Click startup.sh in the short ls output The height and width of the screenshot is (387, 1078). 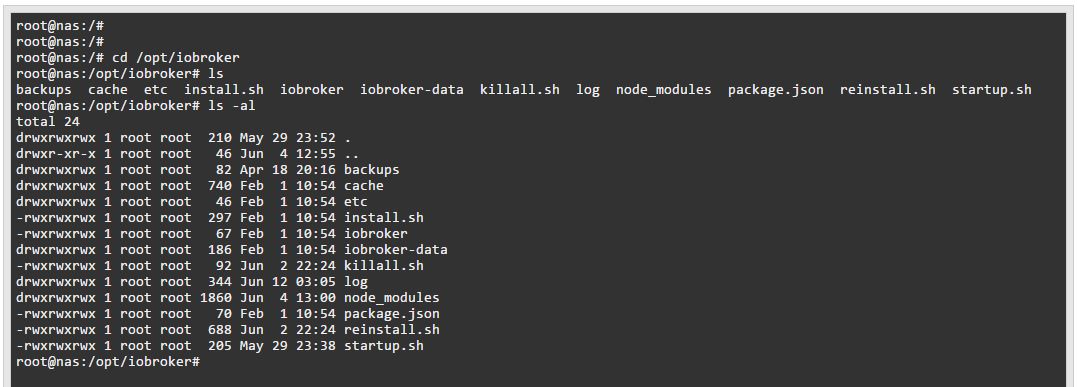(x=991, y=89)
